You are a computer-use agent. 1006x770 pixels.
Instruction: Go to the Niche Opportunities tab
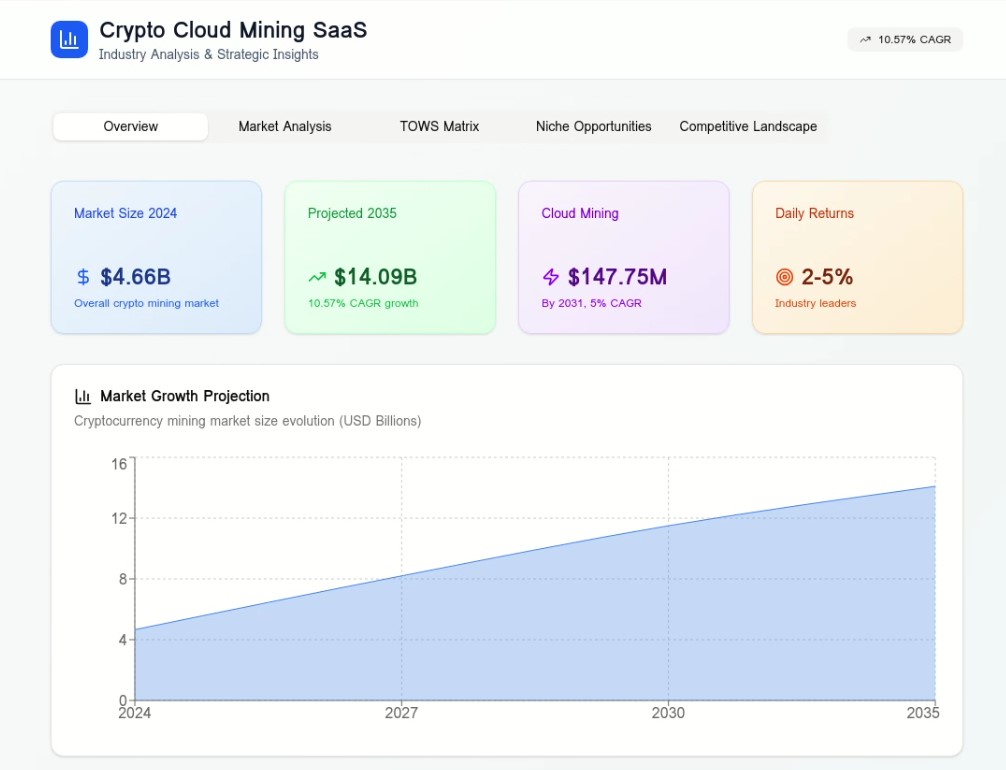pyautogui.click(x=593, y=127)
